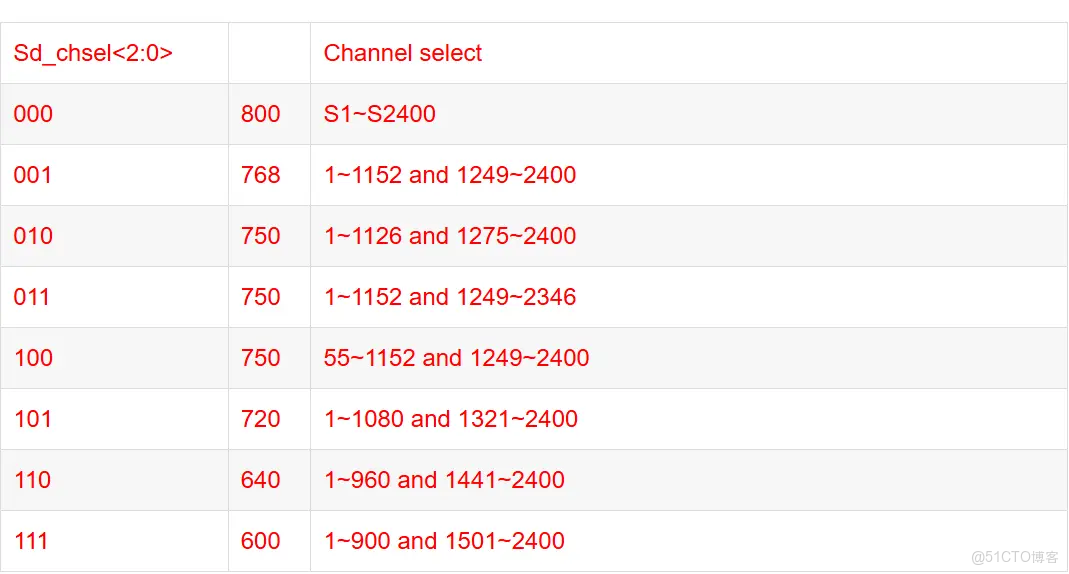The image size is (1069, 574).
Task: Click the "55~1152 and 1249~2400" cell
Action: click(456, 358)
